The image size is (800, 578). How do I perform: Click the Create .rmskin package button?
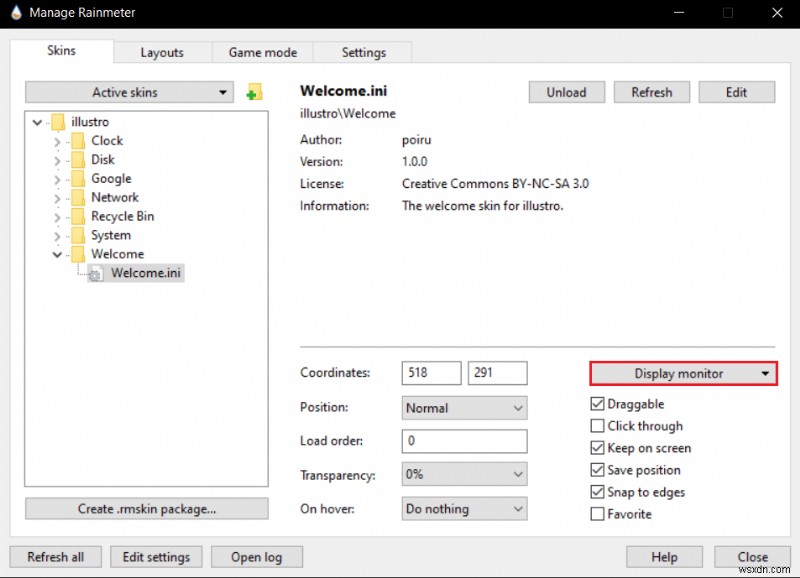click(146, 508)
